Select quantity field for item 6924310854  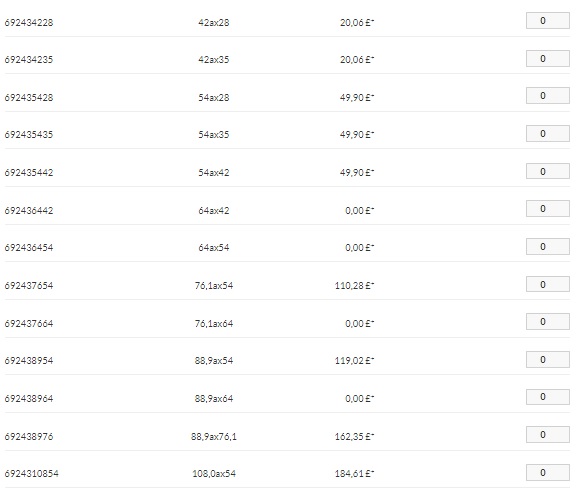tap(548, 473)
